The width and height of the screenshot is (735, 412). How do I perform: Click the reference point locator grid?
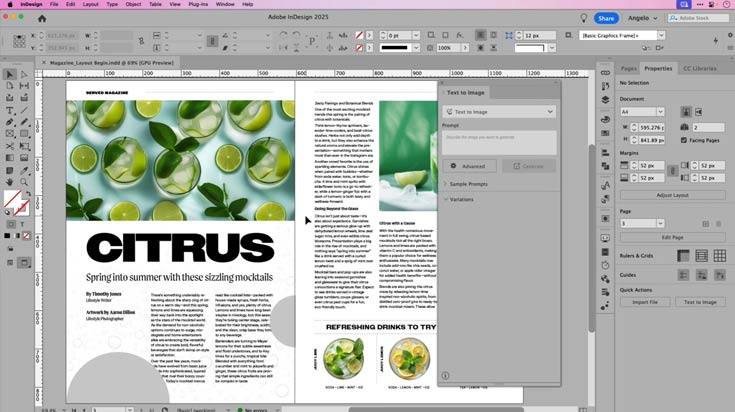click(19, 41)
